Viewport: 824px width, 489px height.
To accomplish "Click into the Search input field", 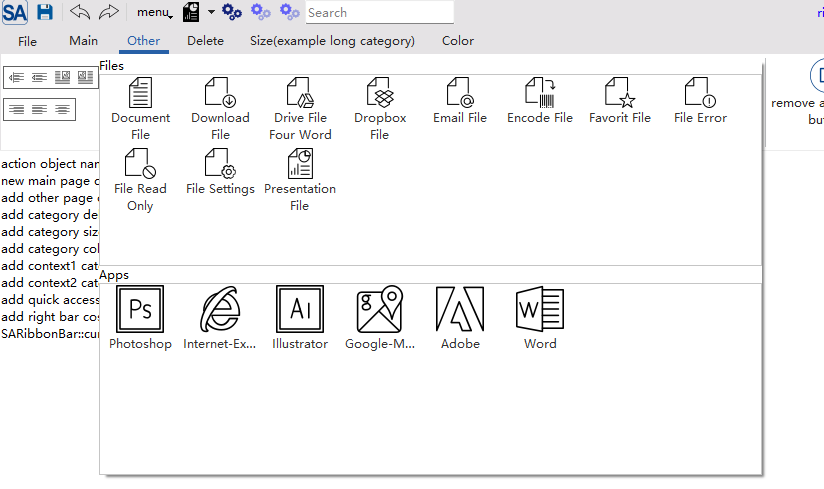I will (x=378, y=13).
